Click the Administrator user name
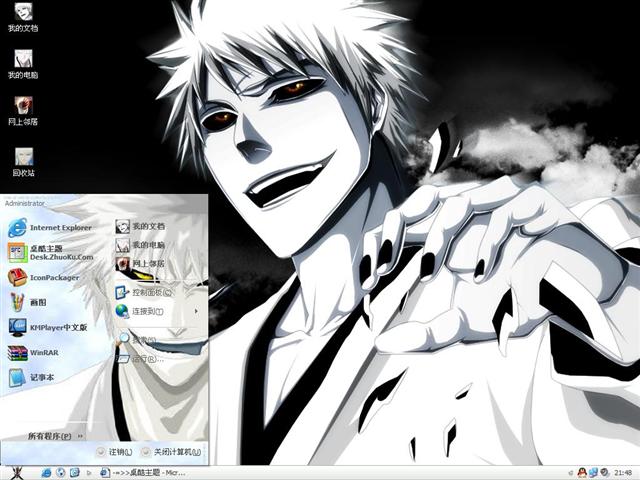 coord(24,203)
